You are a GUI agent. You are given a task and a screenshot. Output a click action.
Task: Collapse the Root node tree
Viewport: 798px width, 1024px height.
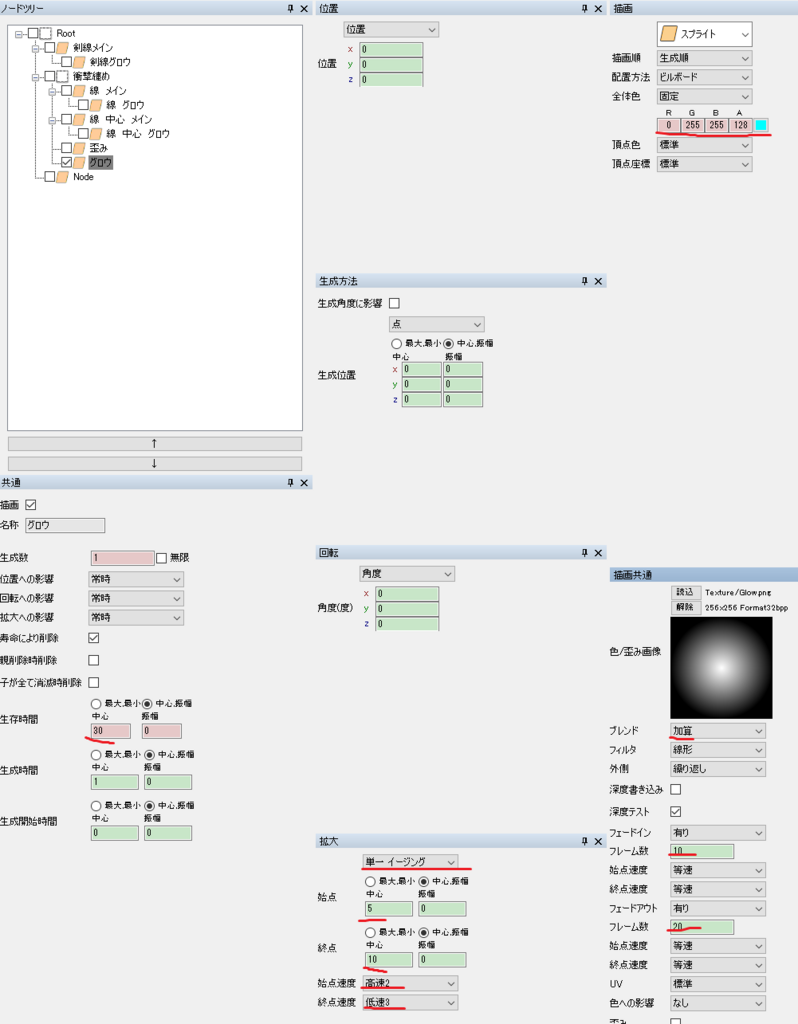pos(19,34)
